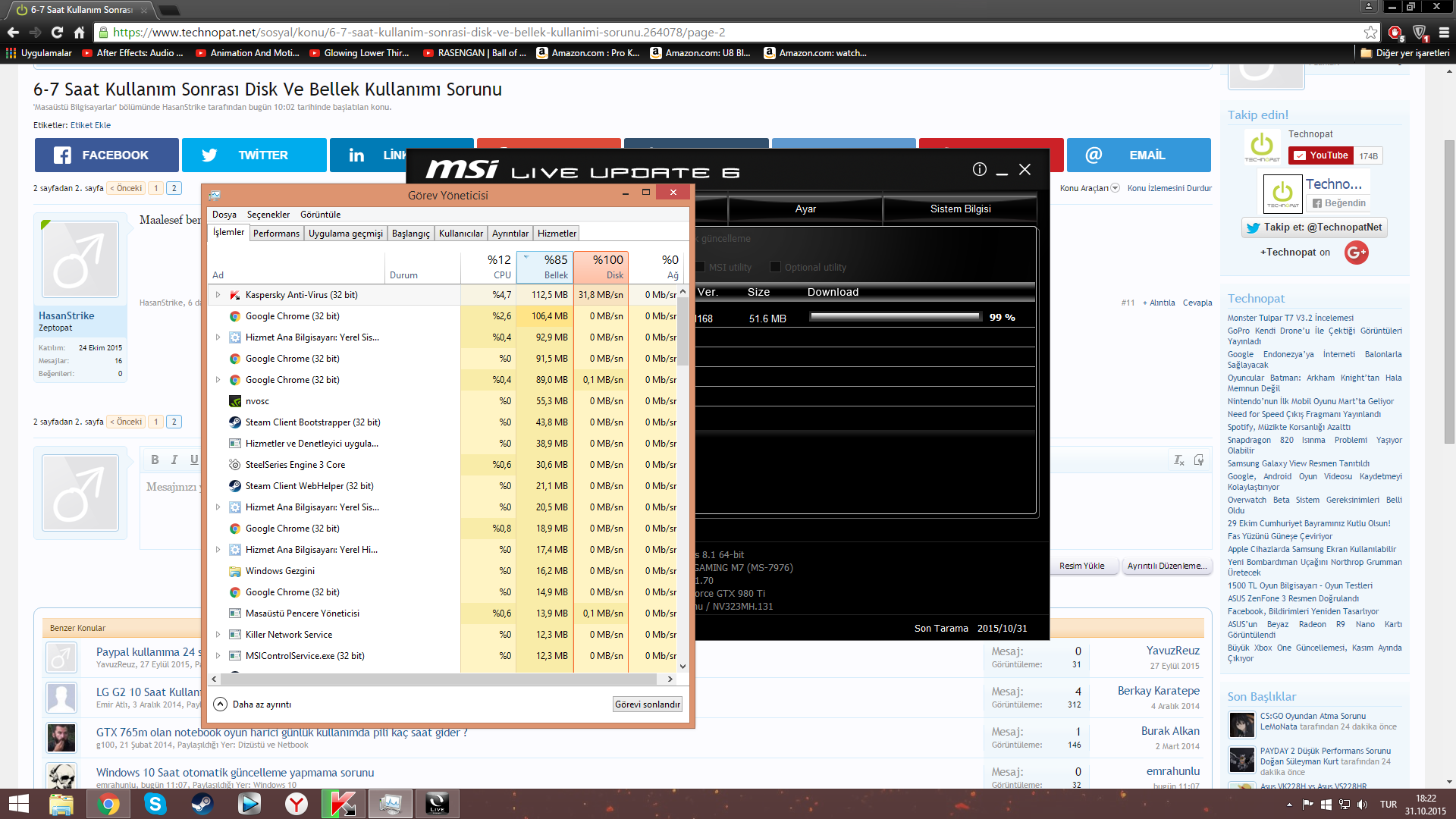Expand the Google Chrome process tree row
The width and height of the screenshot is (1456, 819).
217,379
